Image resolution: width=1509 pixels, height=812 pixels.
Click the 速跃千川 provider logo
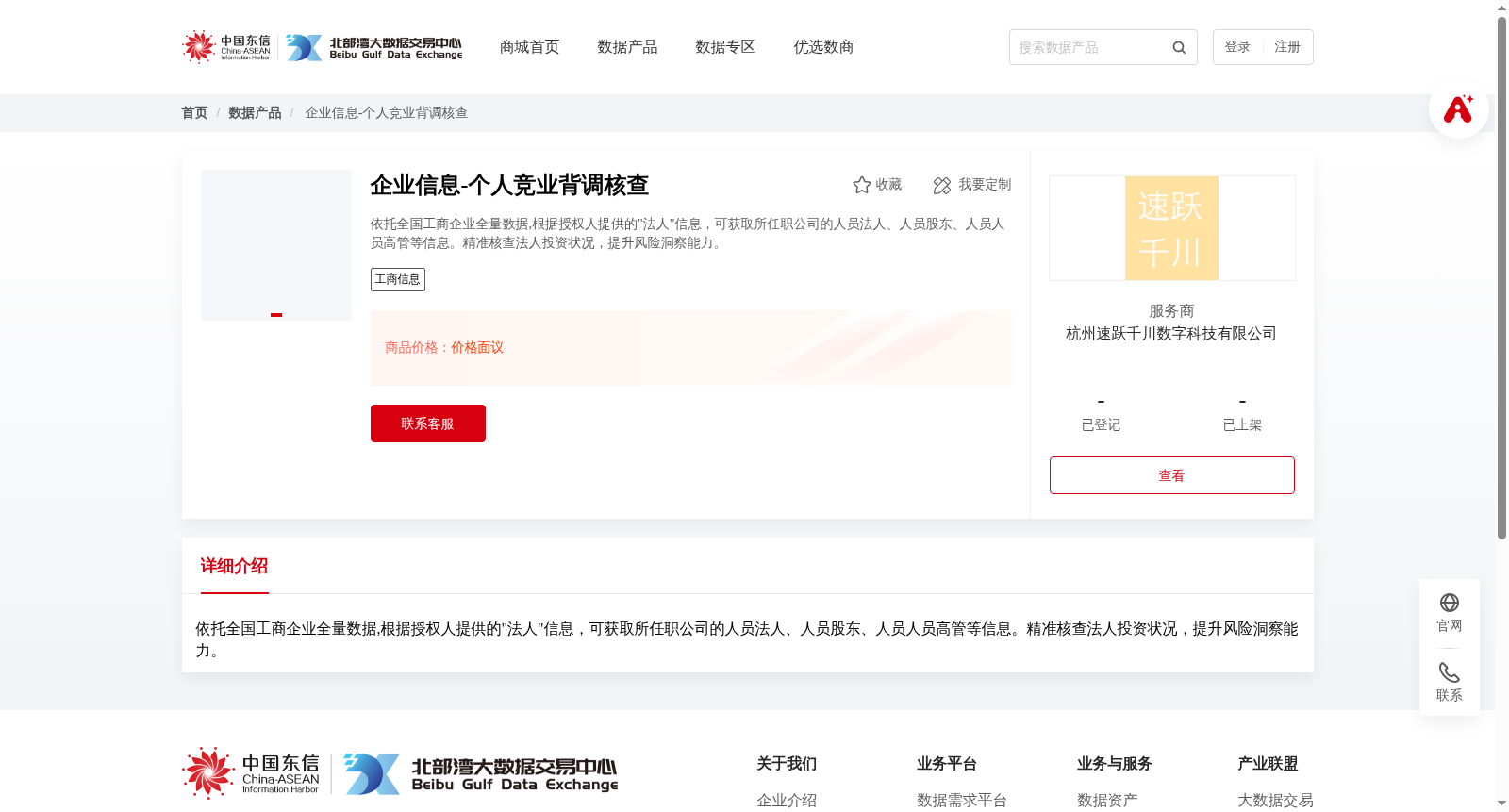1172,228
